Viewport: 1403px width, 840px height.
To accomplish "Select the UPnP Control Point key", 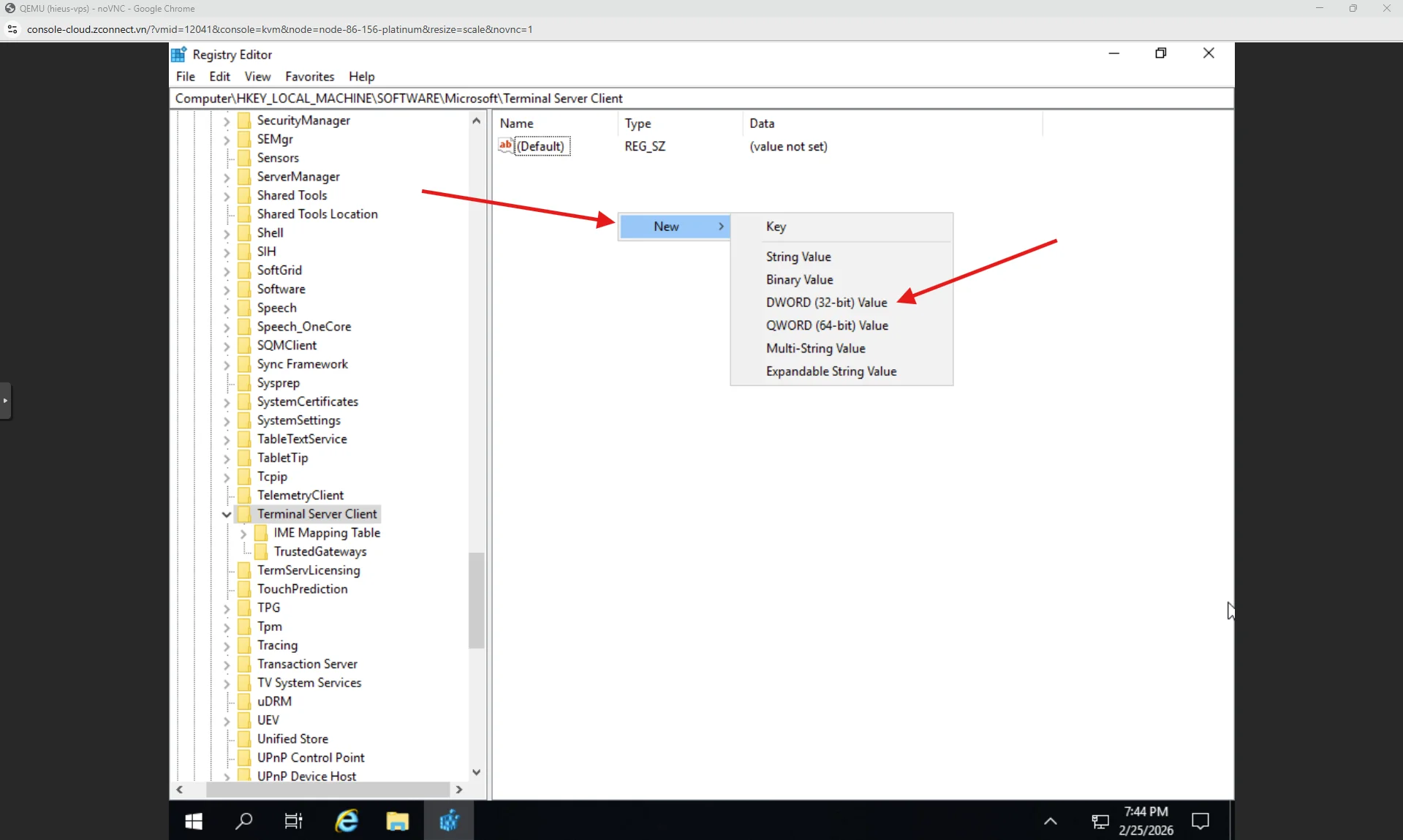I will [311, 757].
